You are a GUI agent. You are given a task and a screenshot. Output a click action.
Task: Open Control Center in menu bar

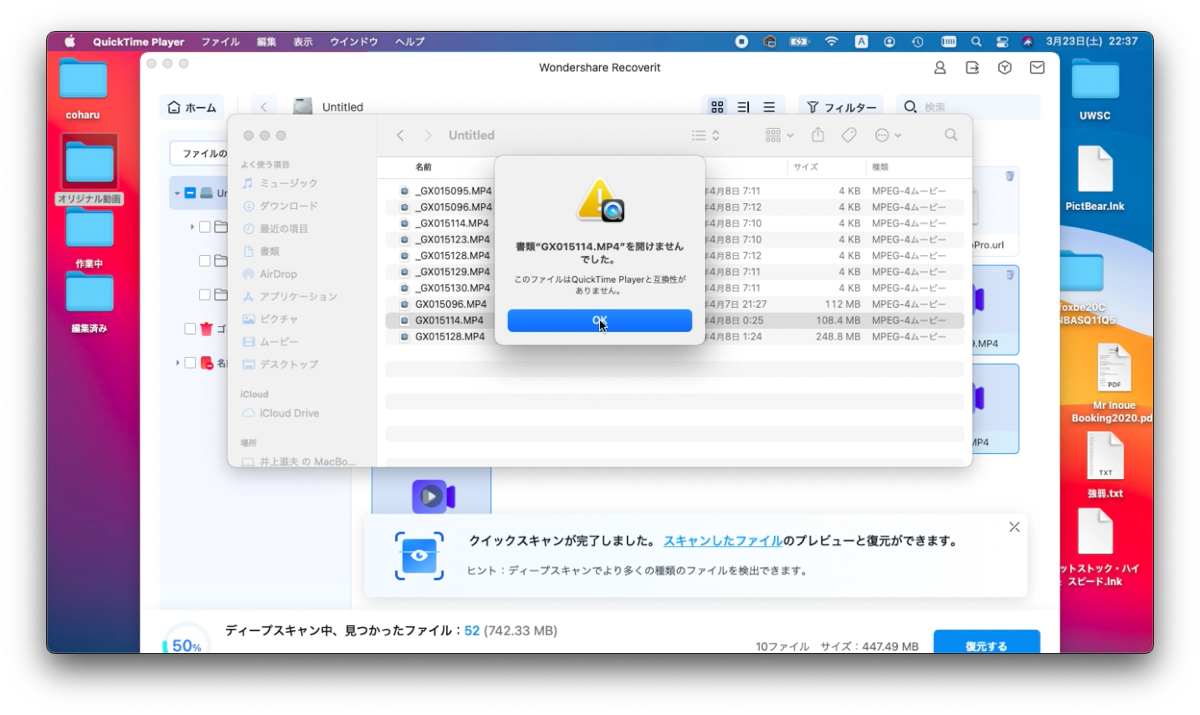tap(1002, 42)
